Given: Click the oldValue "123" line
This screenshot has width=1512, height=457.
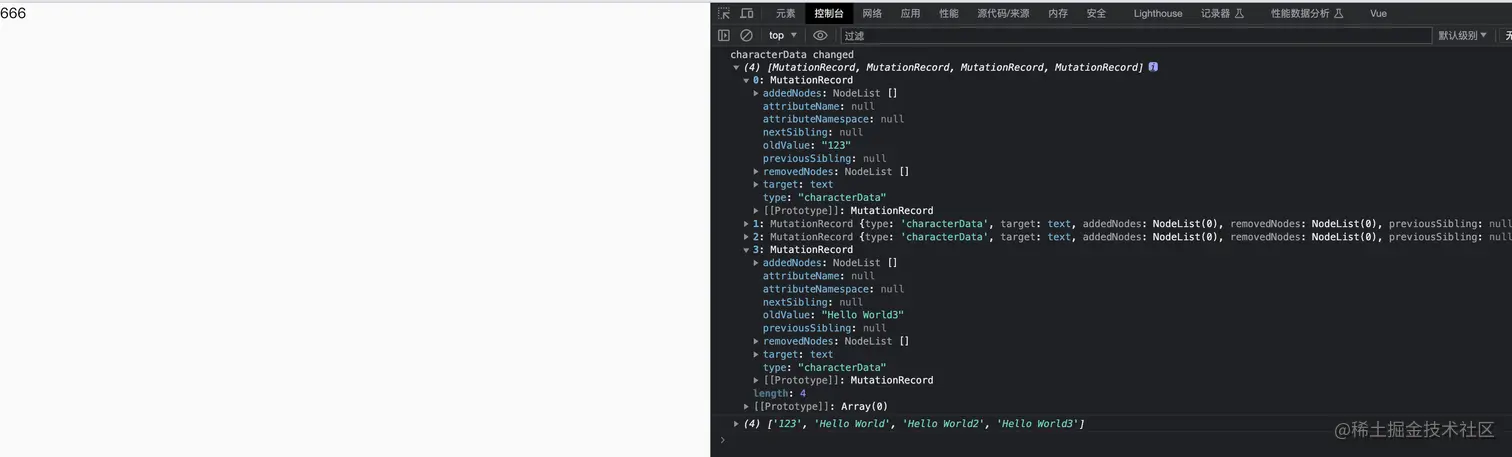Looking at the screenshot, I should [x=807, y=145].
